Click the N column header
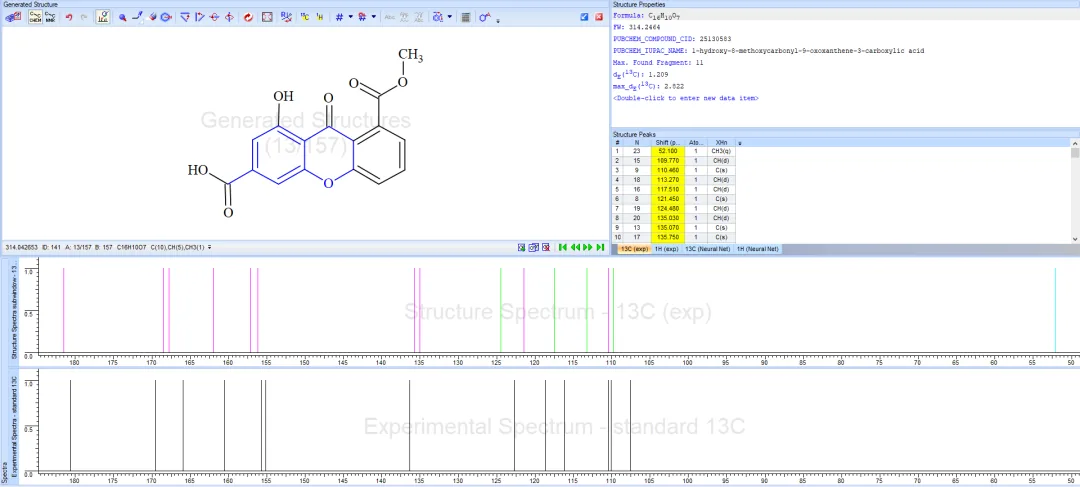The image size is (1080, 487). pyautogui.click(x=637, y=143)
